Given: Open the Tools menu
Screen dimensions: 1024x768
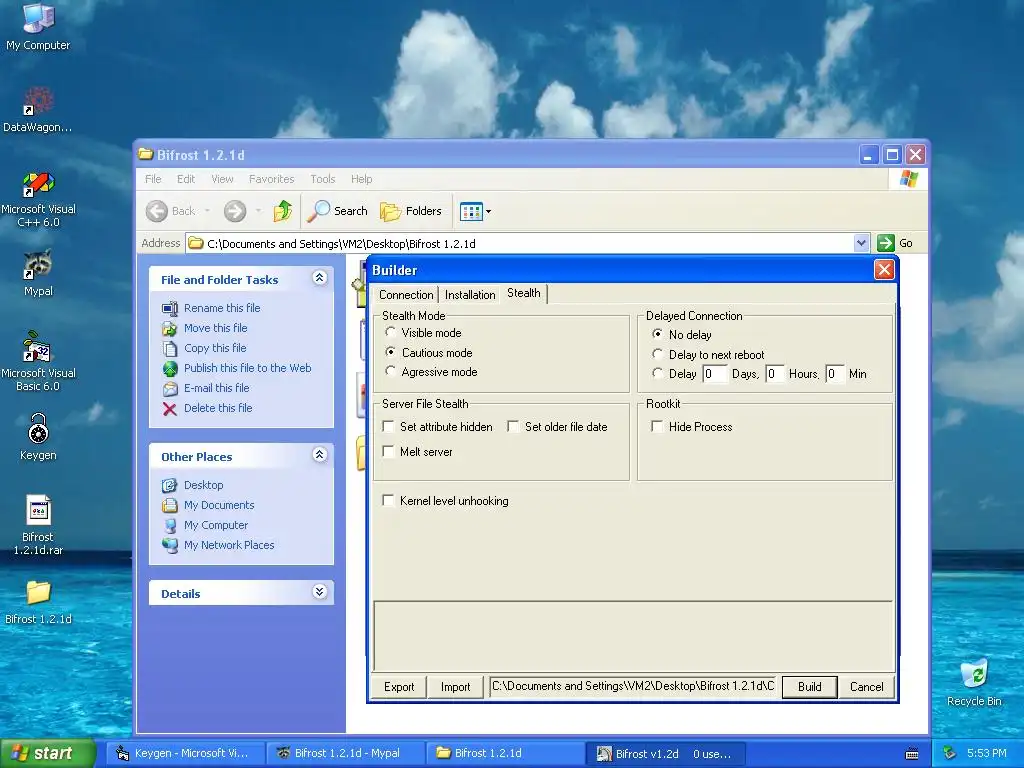Looking at the screenshot, I should point(323,179).
